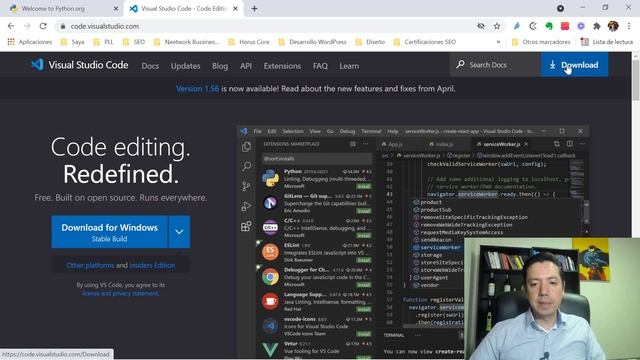640x360 pixels.
Task: Click the Source Control icon in activity bar
Action: tap(246, 186)
